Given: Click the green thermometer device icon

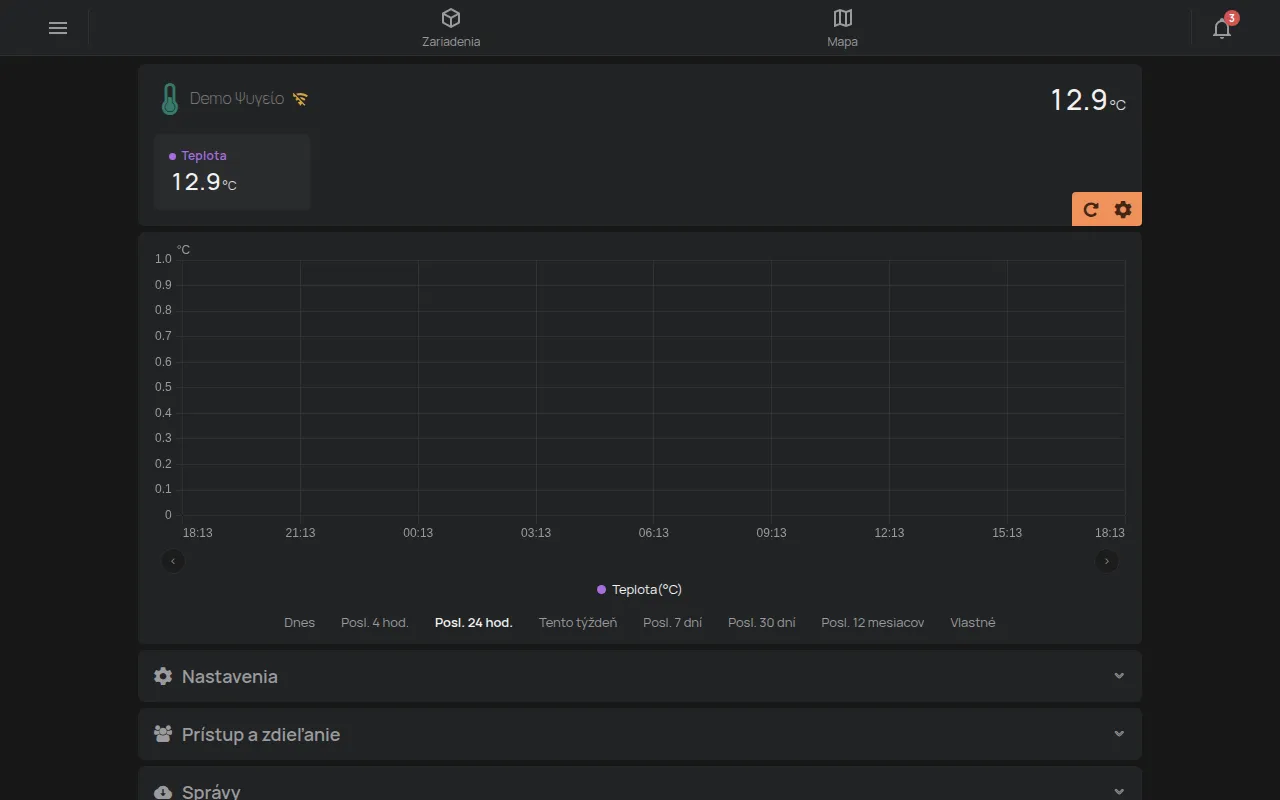Looking at the screenshot, I should click(170, 99).
